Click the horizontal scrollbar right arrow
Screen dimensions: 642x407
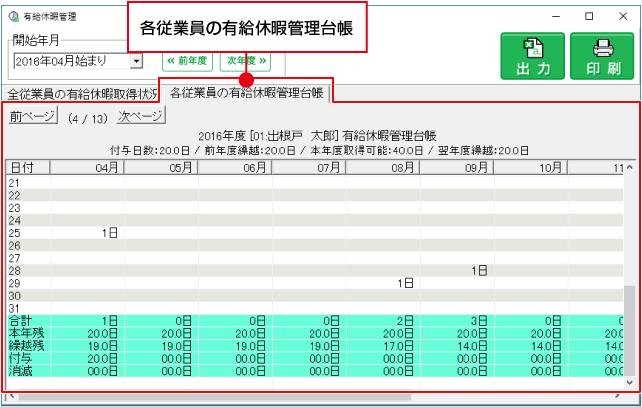617,396
